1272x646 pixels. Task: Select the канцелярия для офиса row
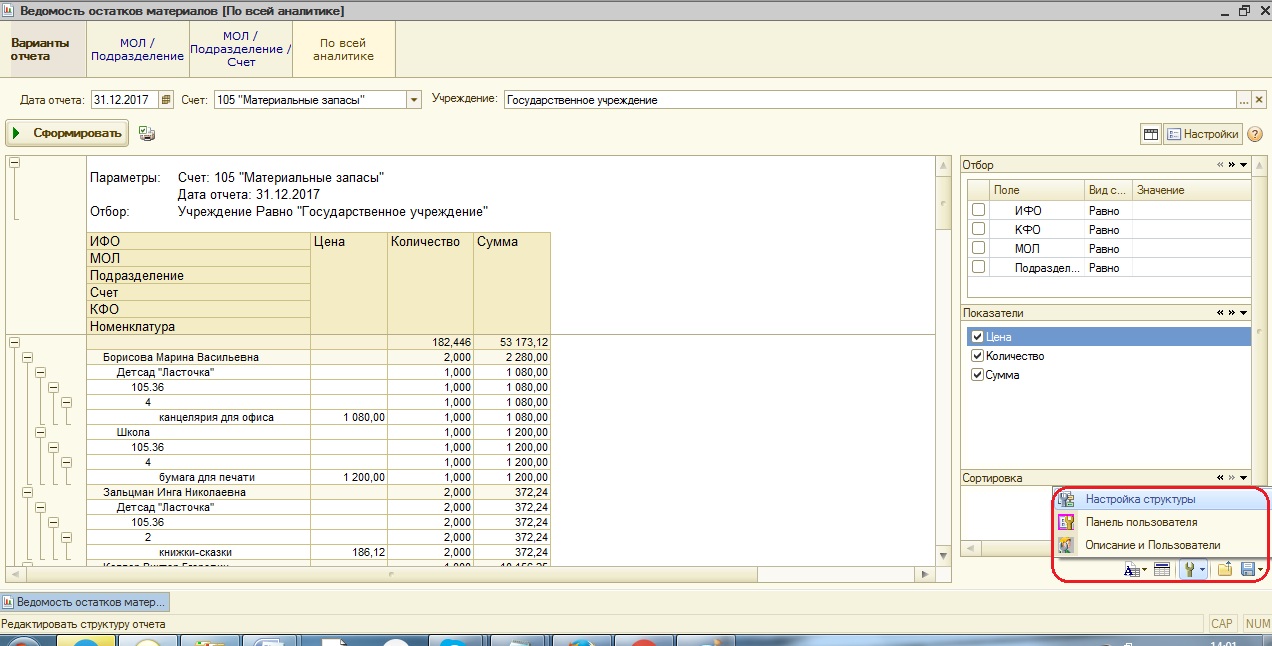[x=318, y=417]
